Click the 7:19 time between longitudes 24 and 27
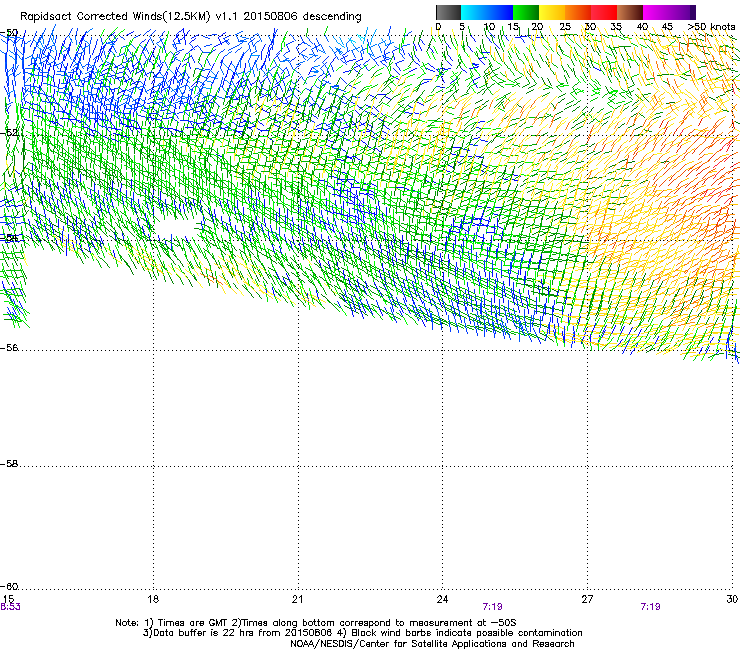Screen dimensions: 740x650 pyautogui.click(x=492, y=607)
